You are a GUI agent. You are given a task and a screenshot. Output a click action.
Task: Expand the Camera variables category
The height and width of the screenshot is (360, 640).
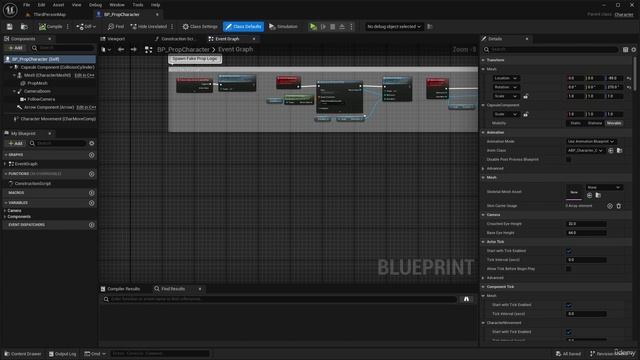(5, 211)
